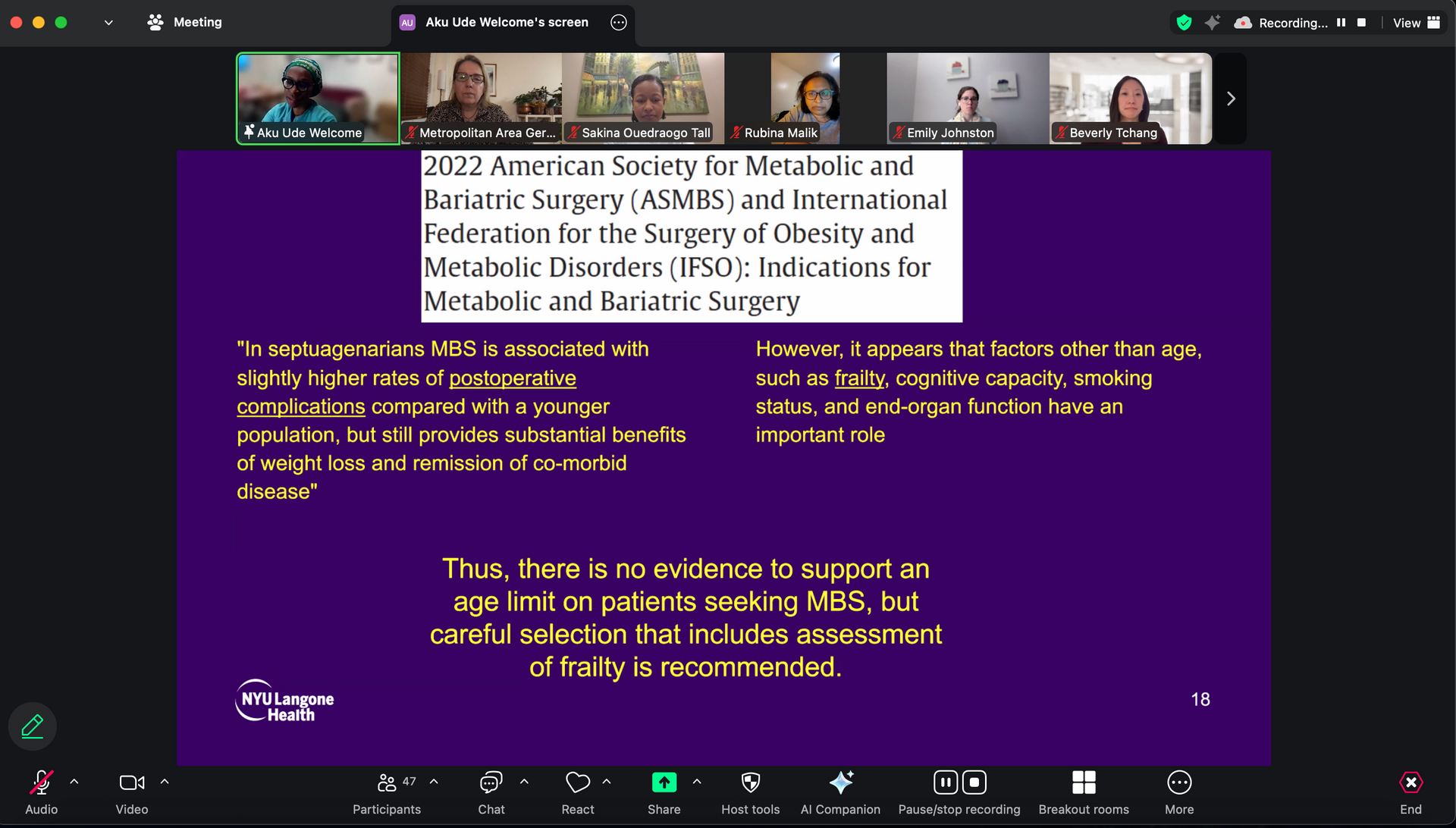
Task: Open the View layout menu
Action: [1416, 23]
